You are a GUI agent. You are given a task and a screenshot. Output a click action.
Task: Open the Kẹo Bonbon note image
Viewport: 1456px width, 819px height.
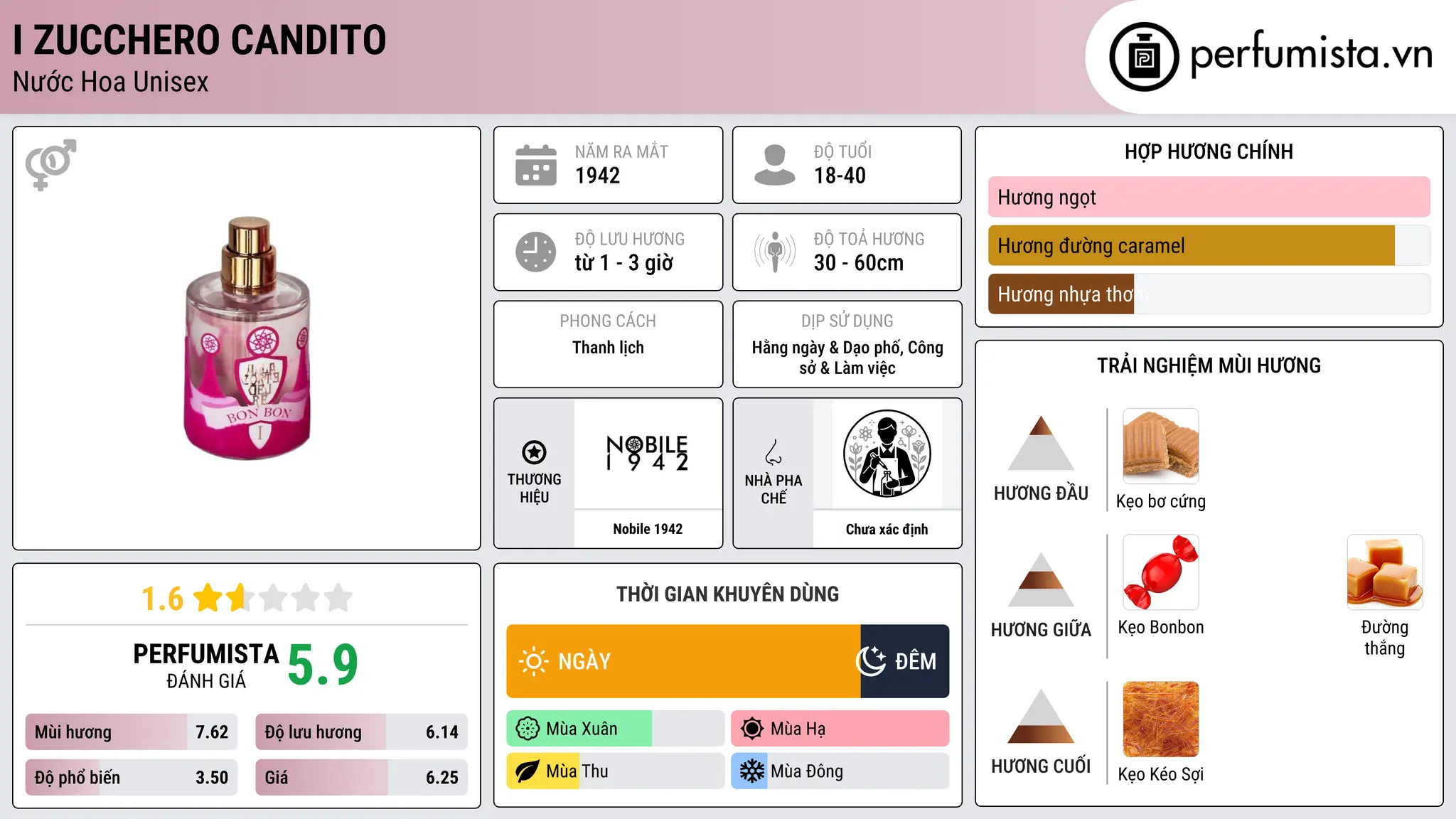click(1160, 572)
